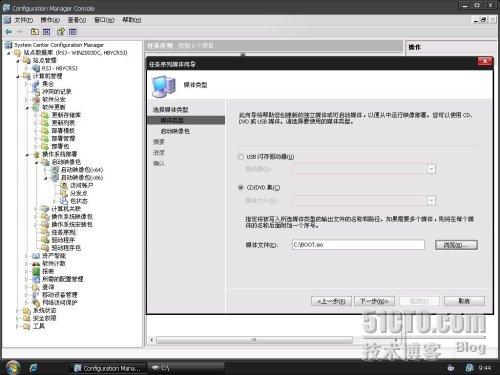Viewport: 500px width, 375px height.
Task: Open the 文件 menu
Action: [23, 20]
